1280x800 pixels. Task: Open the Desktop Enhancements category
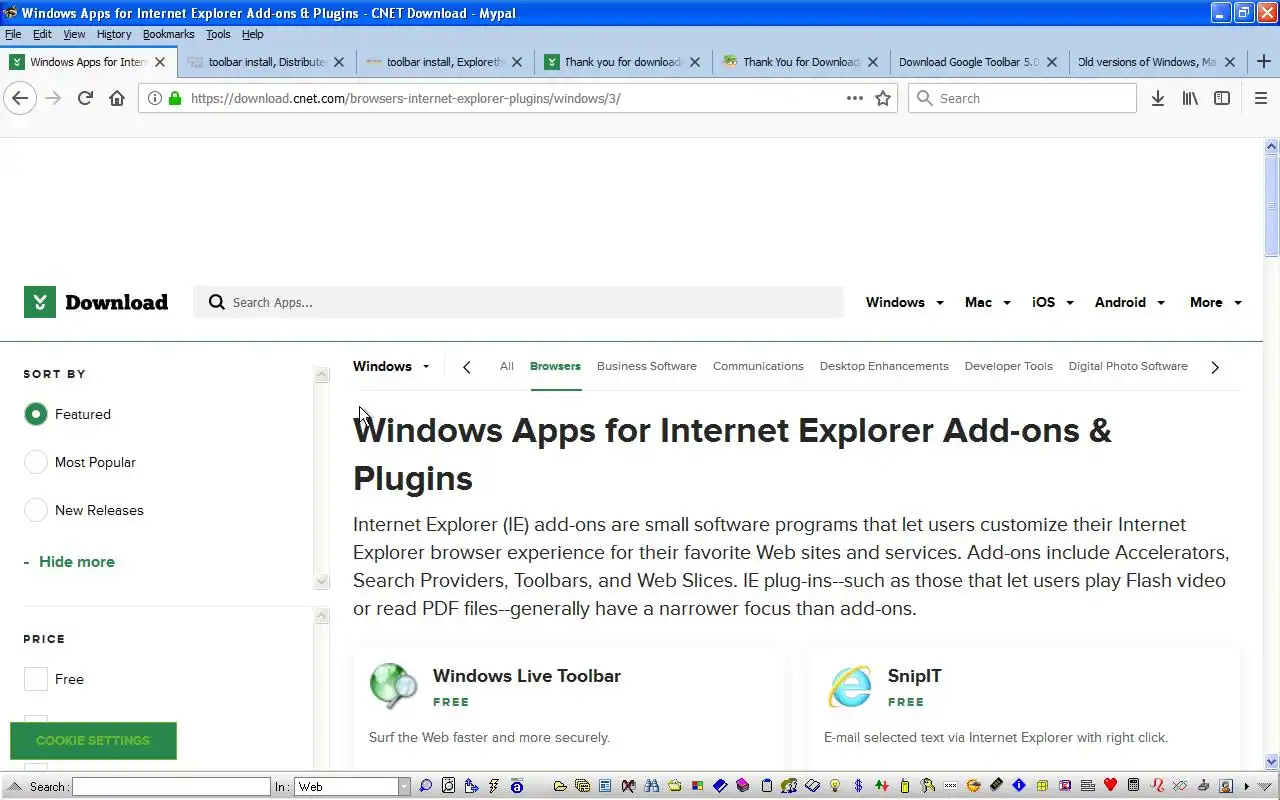point(884,366)
